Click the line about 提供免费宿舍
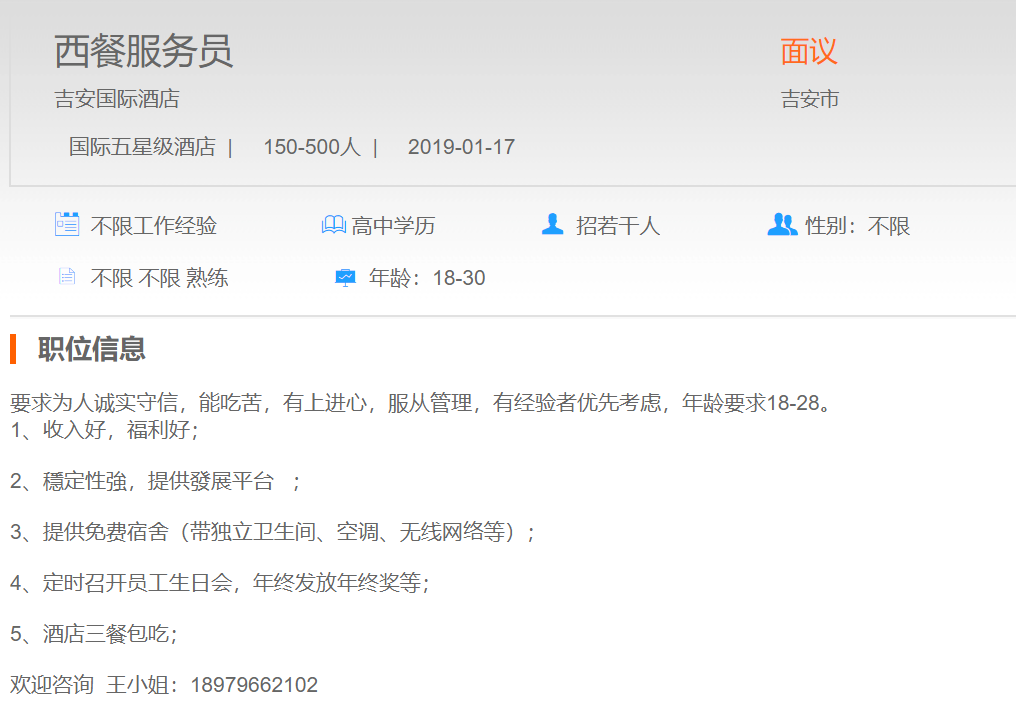This screenshot has width=1016, height=709. pyautogui.click(x=272, y=532)
